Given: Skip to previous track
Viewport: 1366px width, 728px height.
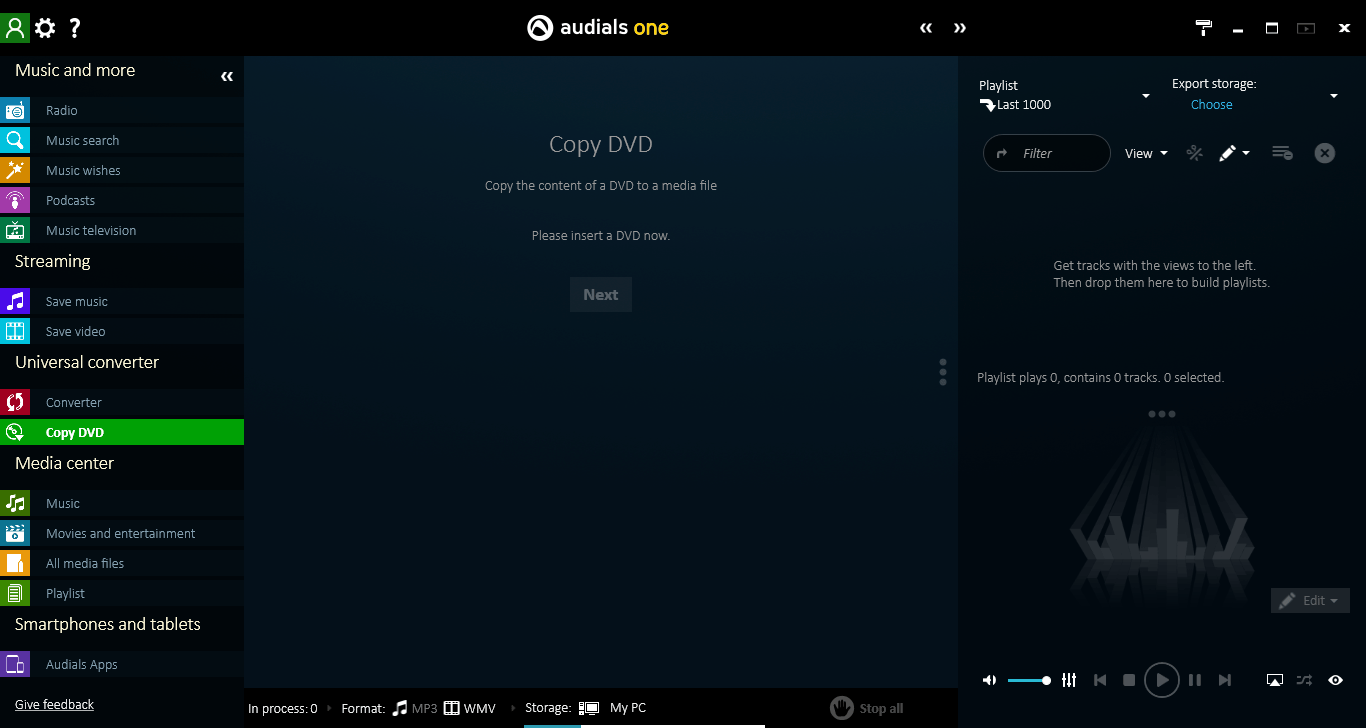Looking at the screenshot, I should pos(1100,680).
